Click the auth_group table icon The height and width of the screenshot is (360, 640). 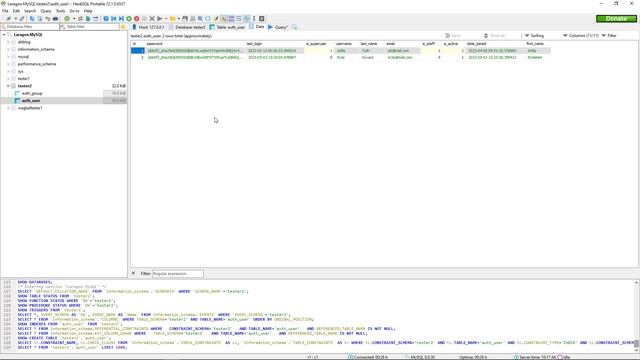click(x=17, y=93)
